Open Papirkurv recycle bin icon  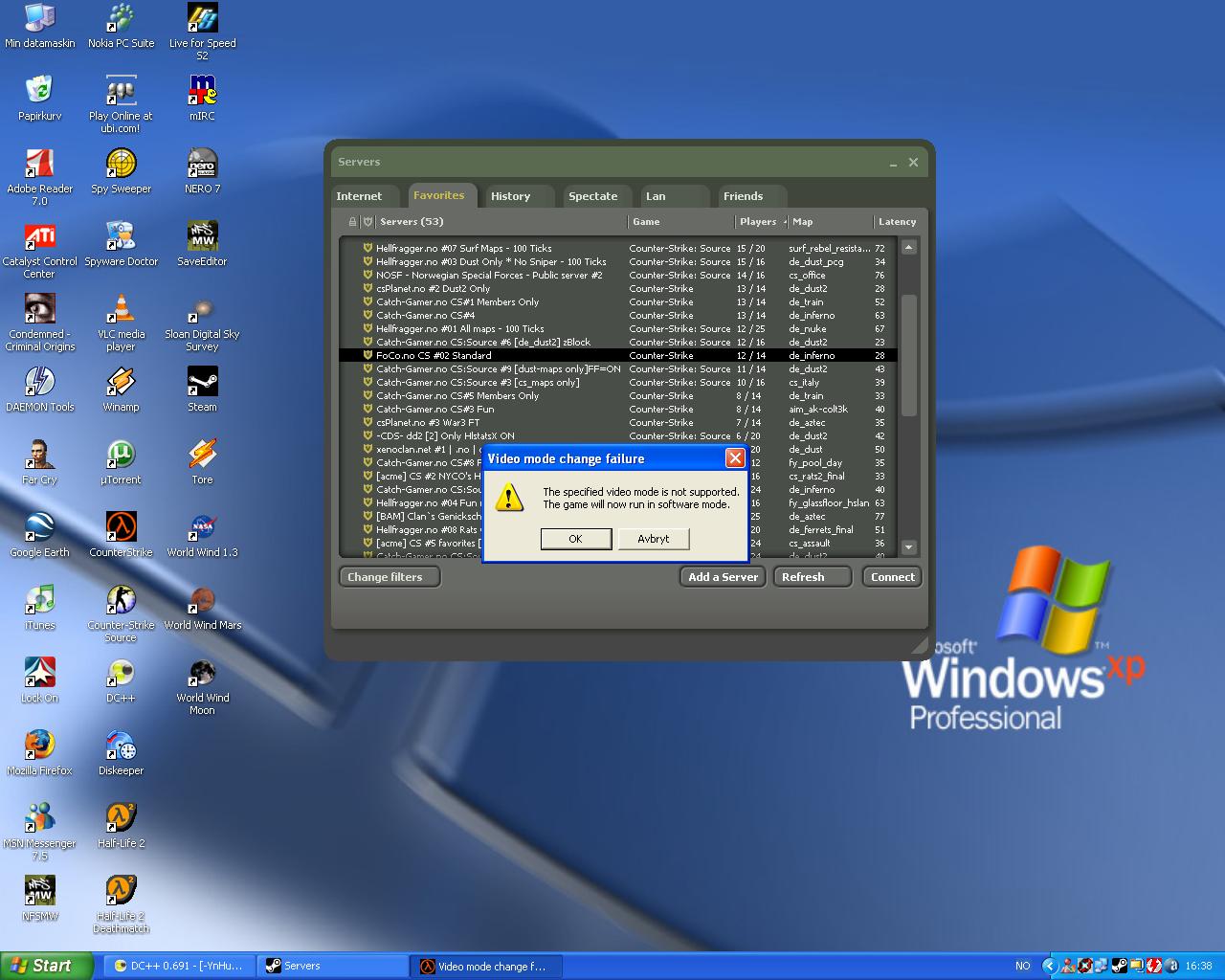point(39,99)
